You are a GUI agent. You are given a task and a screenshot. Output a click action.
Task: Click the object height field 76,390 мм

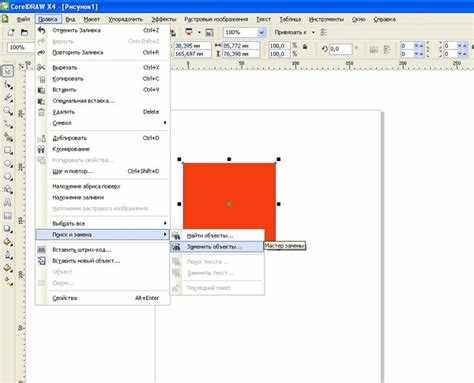pyautogui.click(x=241, y=53)
